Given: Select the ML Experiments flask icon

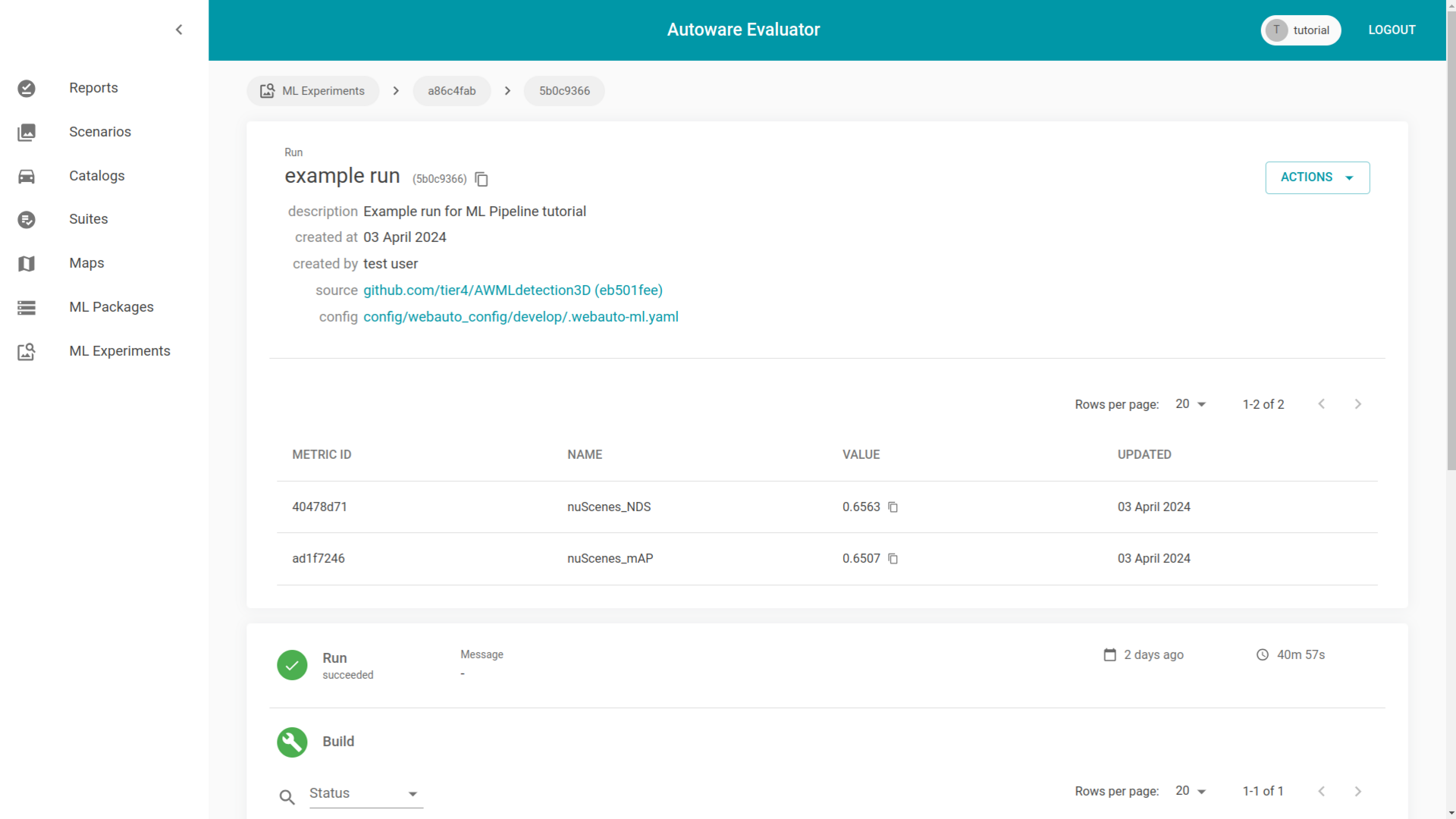Looking at the screenshot, I should tap(27, 351).
